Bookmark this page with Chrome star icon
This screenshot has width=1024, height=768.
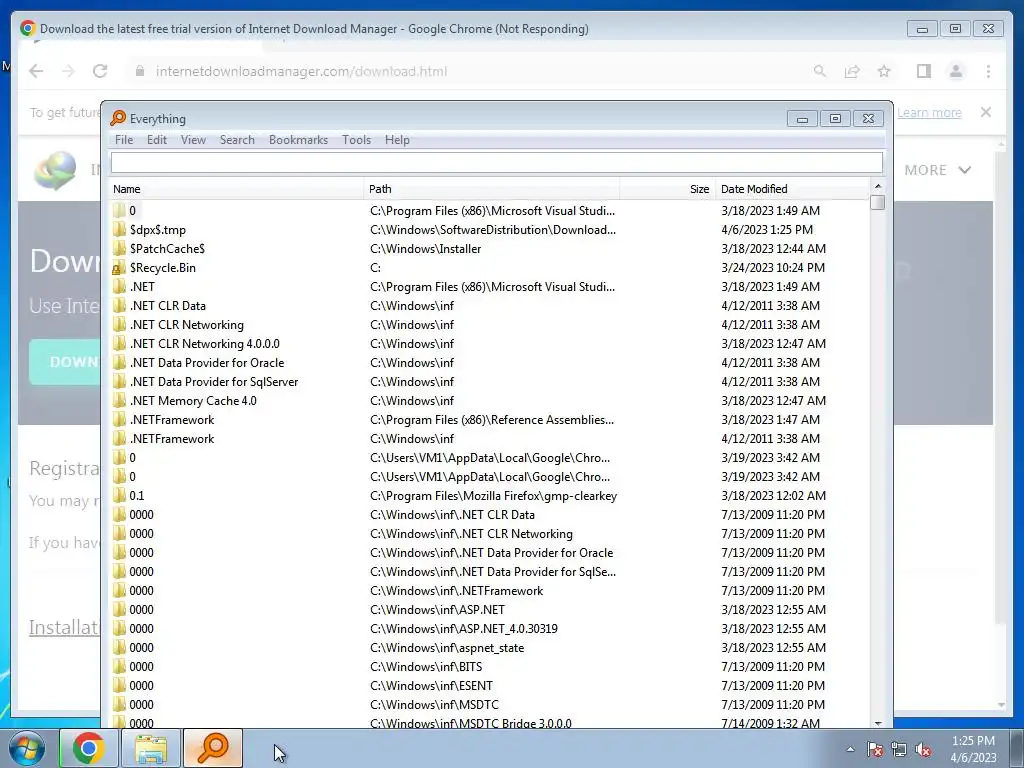point(884,71)
